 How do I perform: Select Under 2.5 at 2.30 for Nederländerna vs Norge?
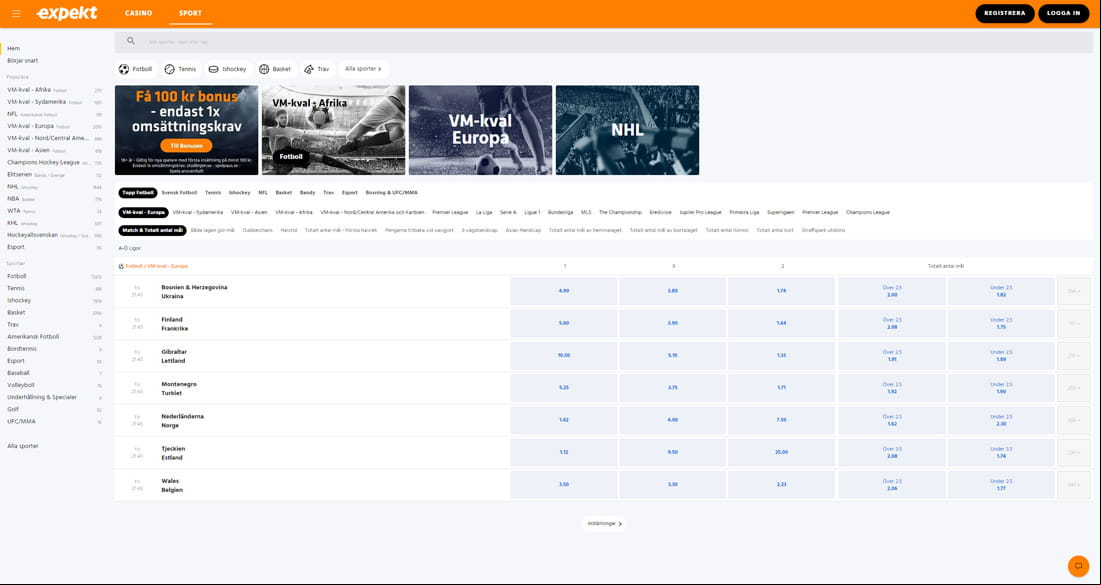1001,420
